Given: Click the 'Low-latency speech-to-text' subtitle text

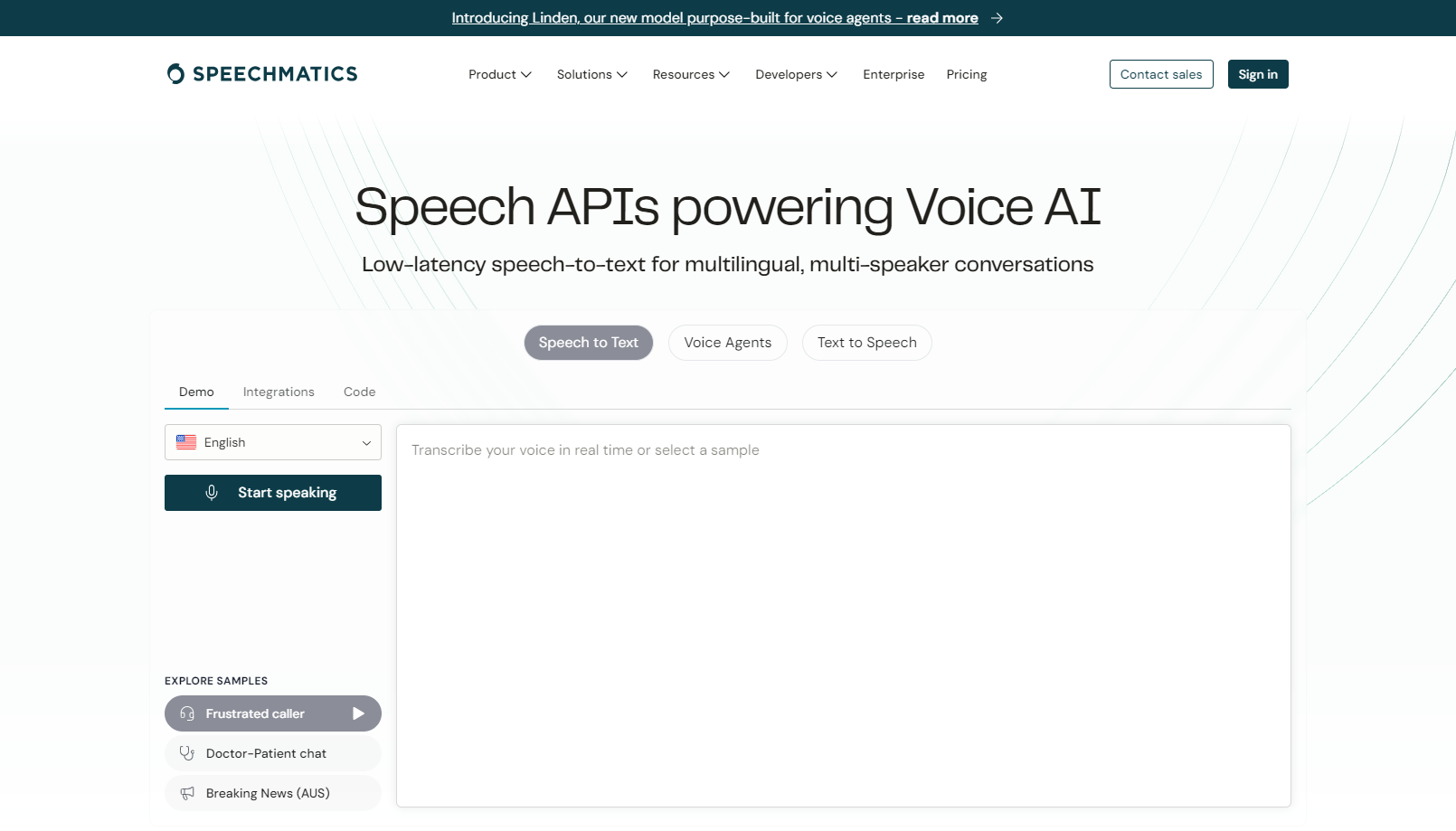Looking at the screenshot, I should (728, 264).
